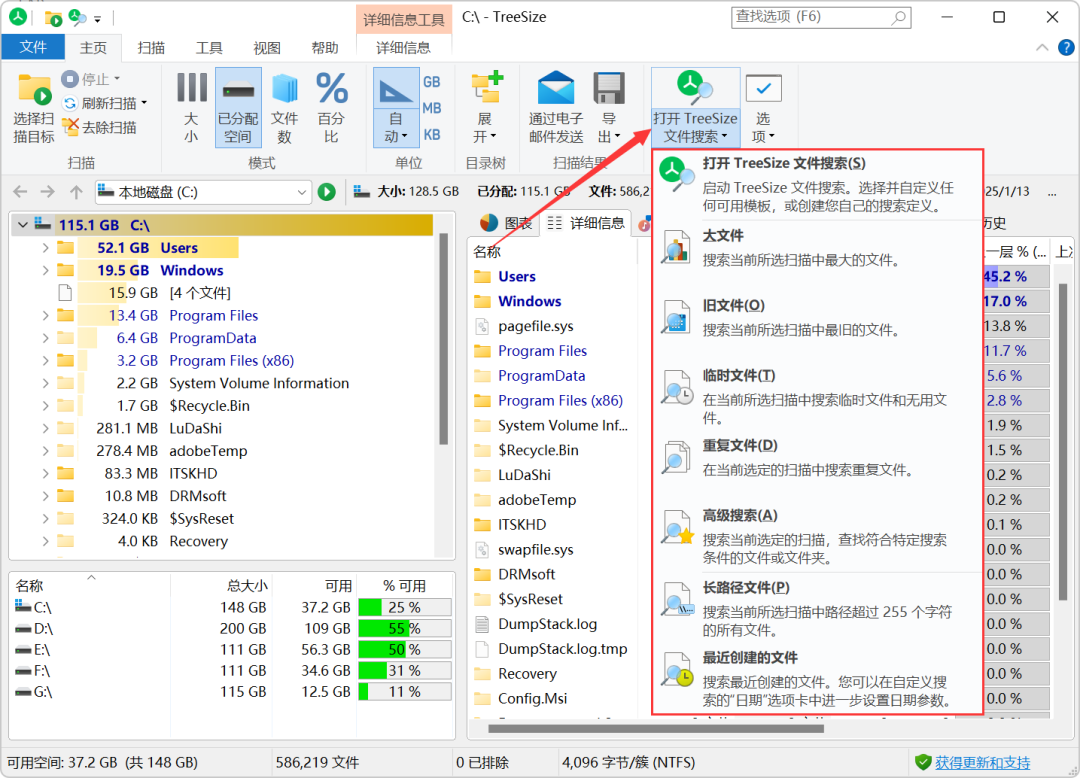Choose 大文件 search in menu

click(x=818, y=248)
